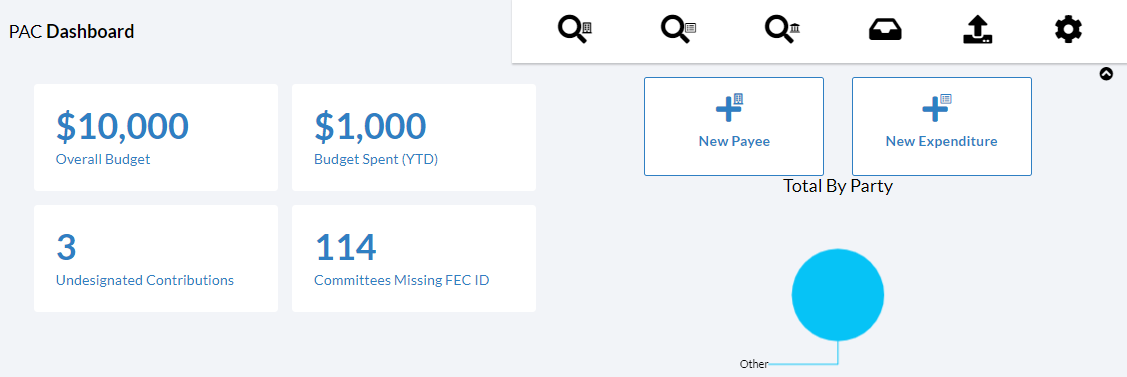Click the 3 undesignated contributions number
This screenshot has width=1127, height=377.
[x=66, y=247]
